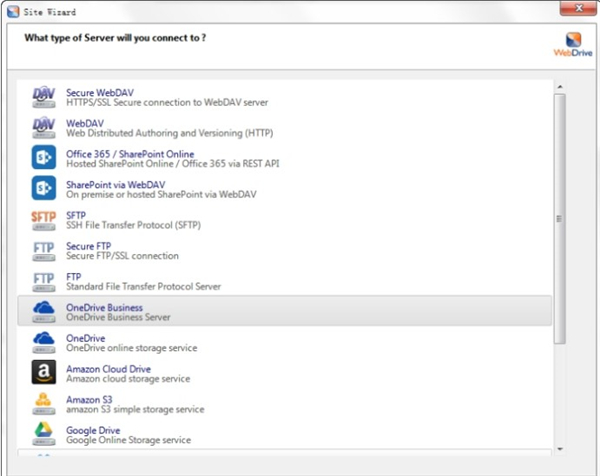Click 'SSH File Transfer Protocol (SFTP)' description
This screenshot has width=600, height=476.
[134, 225]
